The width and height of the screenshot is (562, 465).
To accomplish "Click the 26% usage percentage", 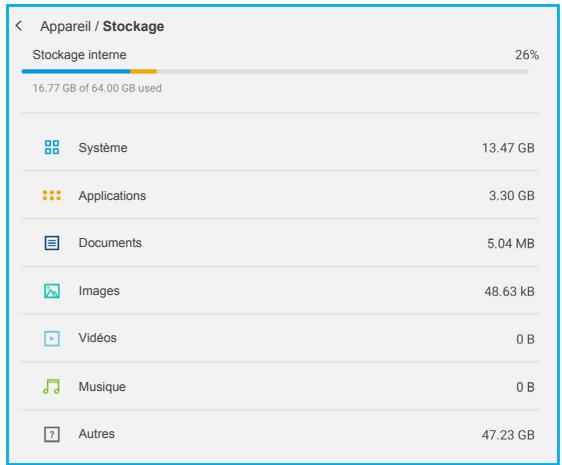I will [x=527, y=55].
